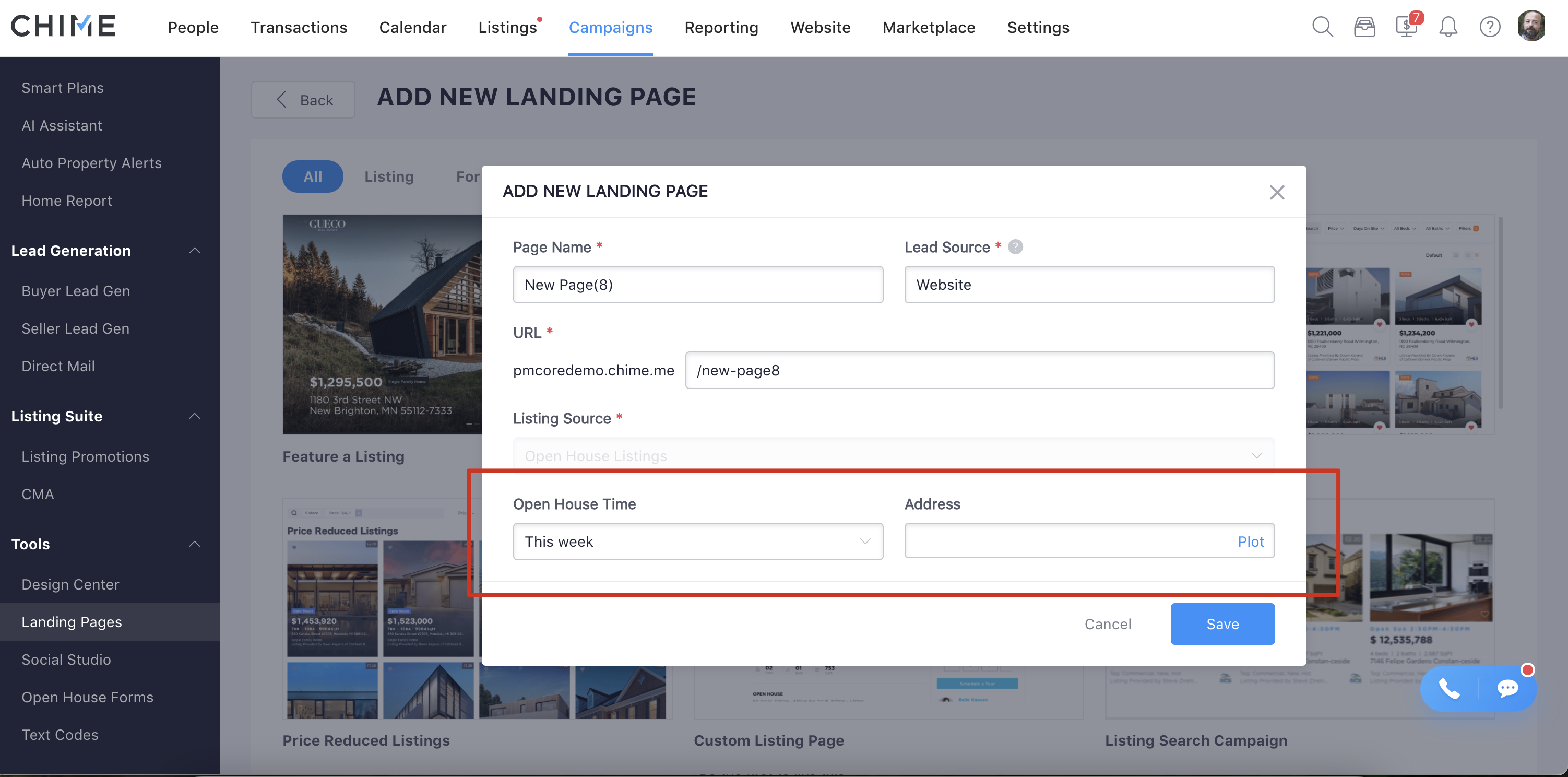Open Buyer Lead Gen
1568x777 pixels.
(x=76, y=291)
